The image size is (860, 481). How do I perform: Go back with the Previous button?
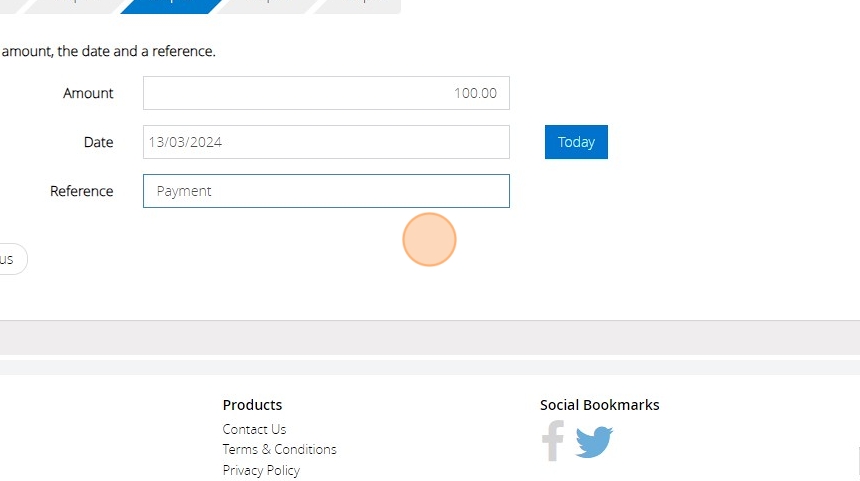(x=10, y=259)
